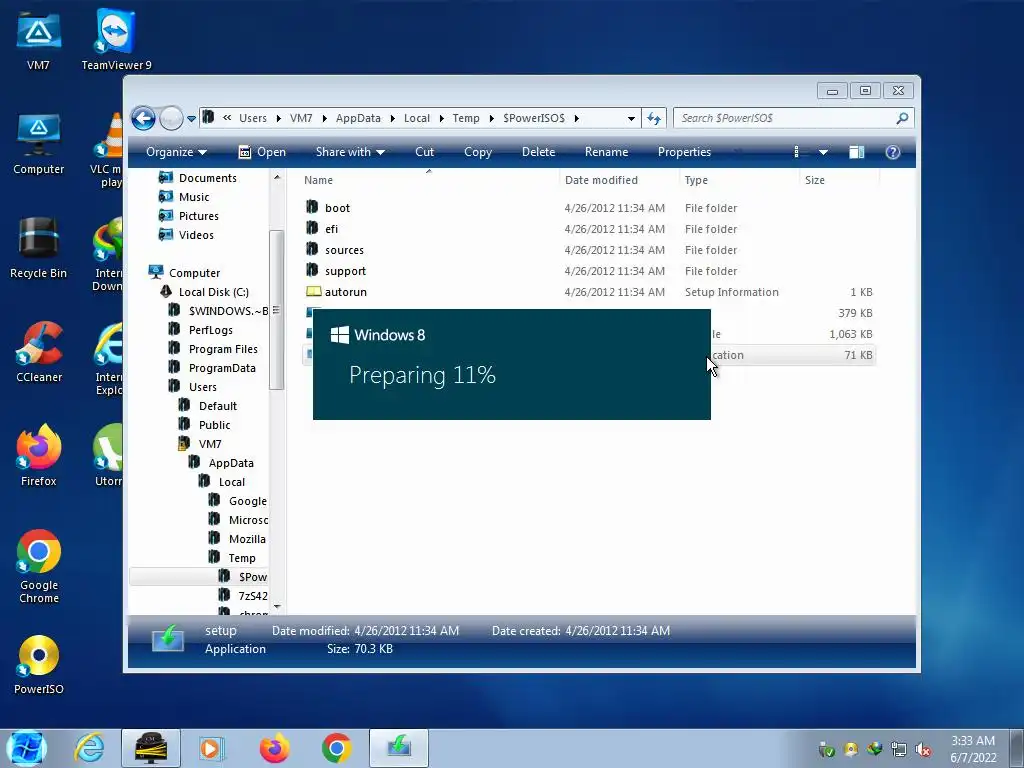Launch Firefox from the desktop

39,455
